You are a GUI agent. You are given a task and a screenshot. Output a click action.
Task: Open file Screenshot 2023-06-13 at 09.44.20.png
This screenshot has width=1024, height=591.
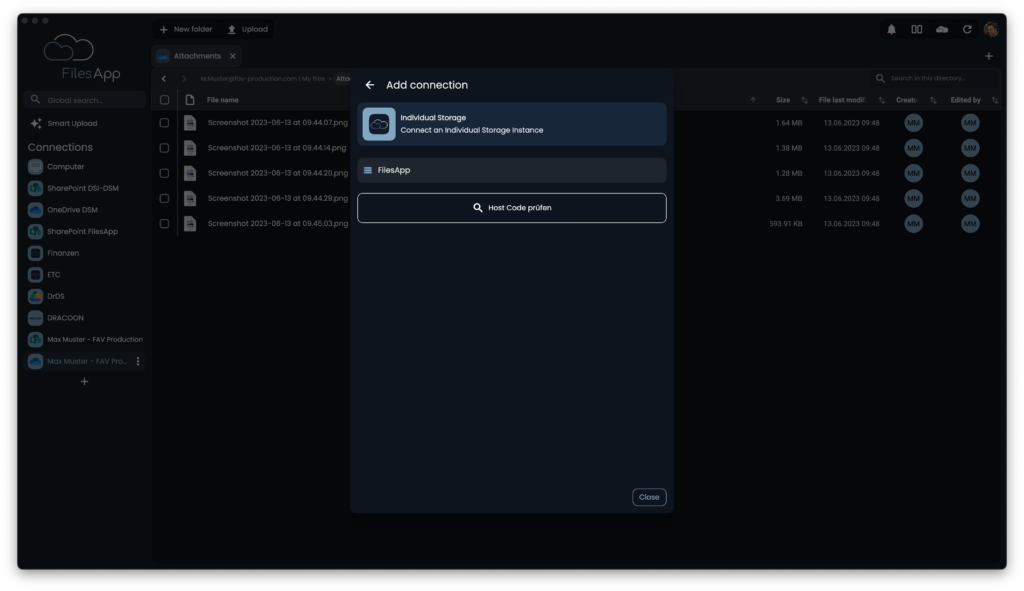point(278,173)
